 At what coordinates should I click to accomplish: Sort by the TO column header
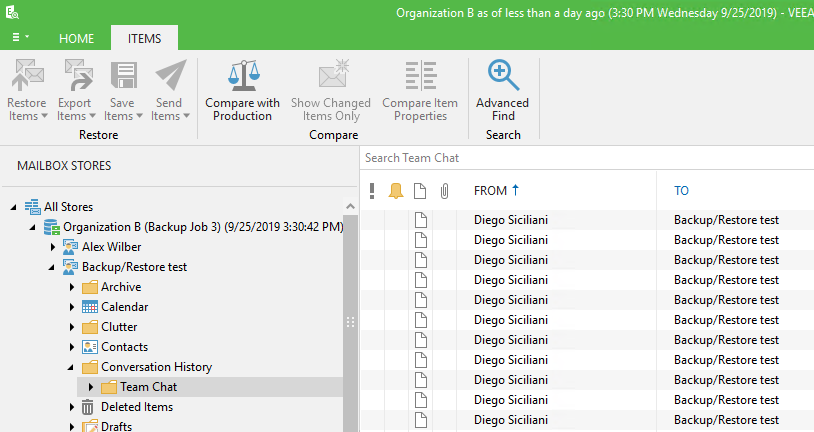click(x=681, y=191)
